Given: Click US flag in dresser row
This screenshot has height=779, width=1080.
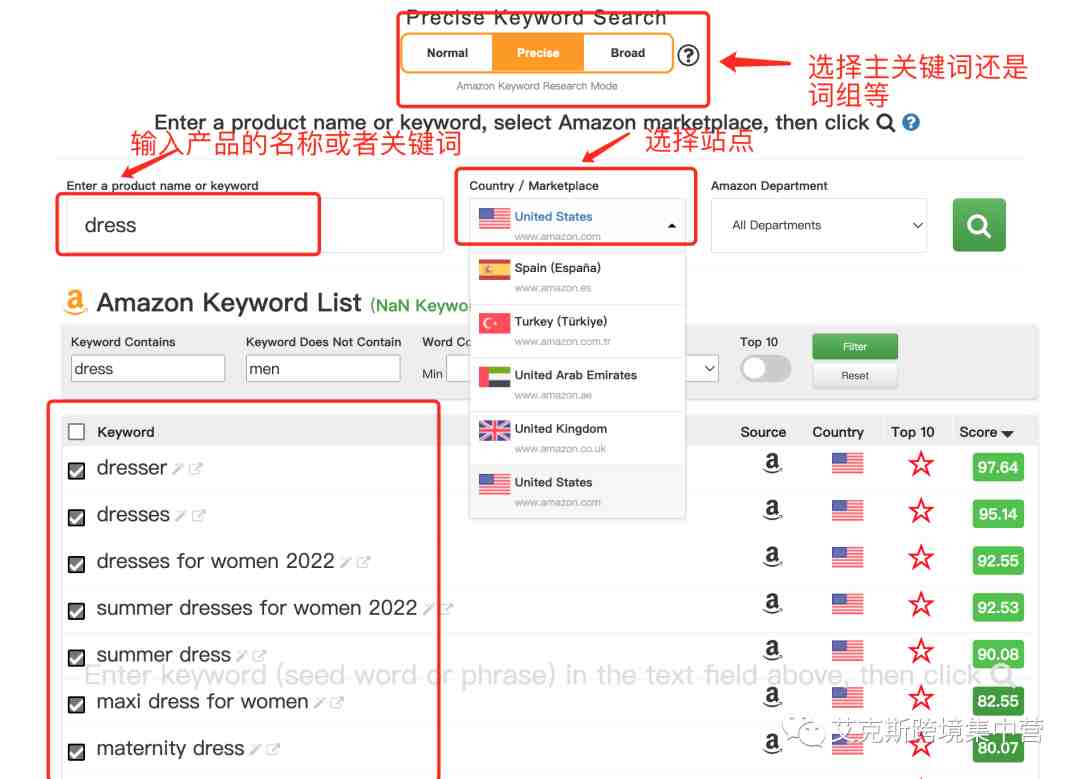Looking at the screenshot, I should click(x=847, y=464).
